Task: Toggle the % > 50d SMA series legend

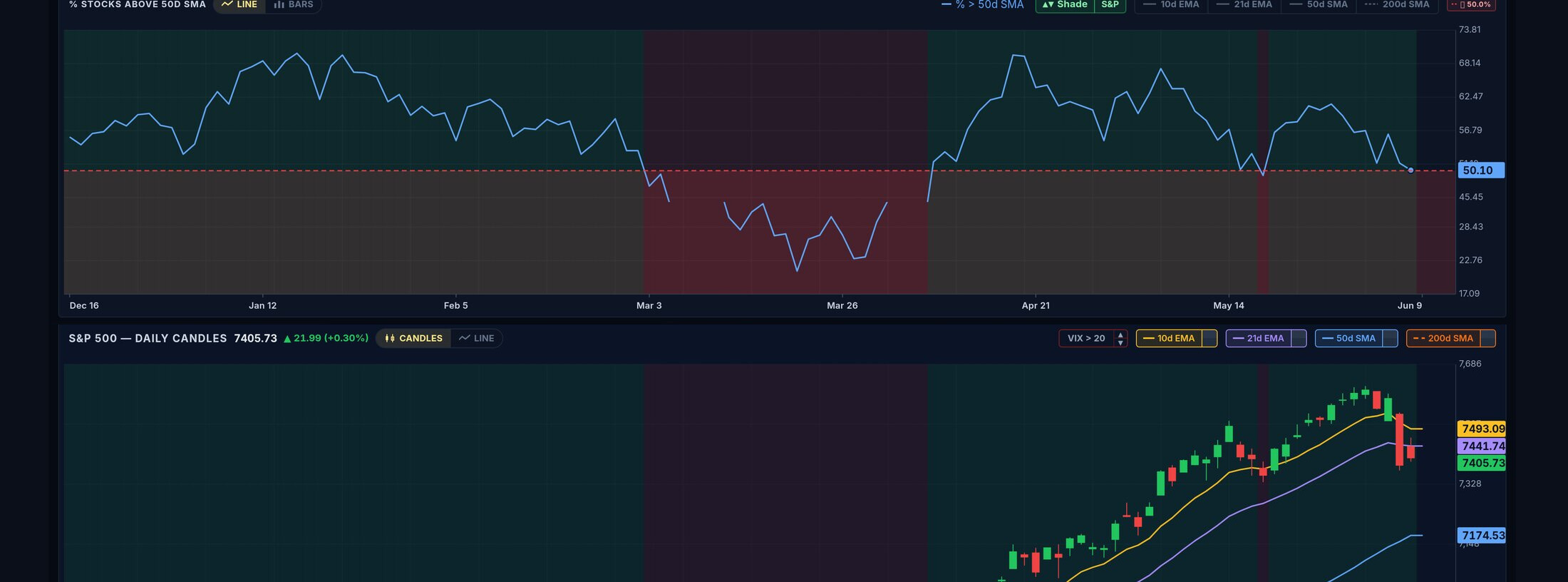Action: (982, 5)
